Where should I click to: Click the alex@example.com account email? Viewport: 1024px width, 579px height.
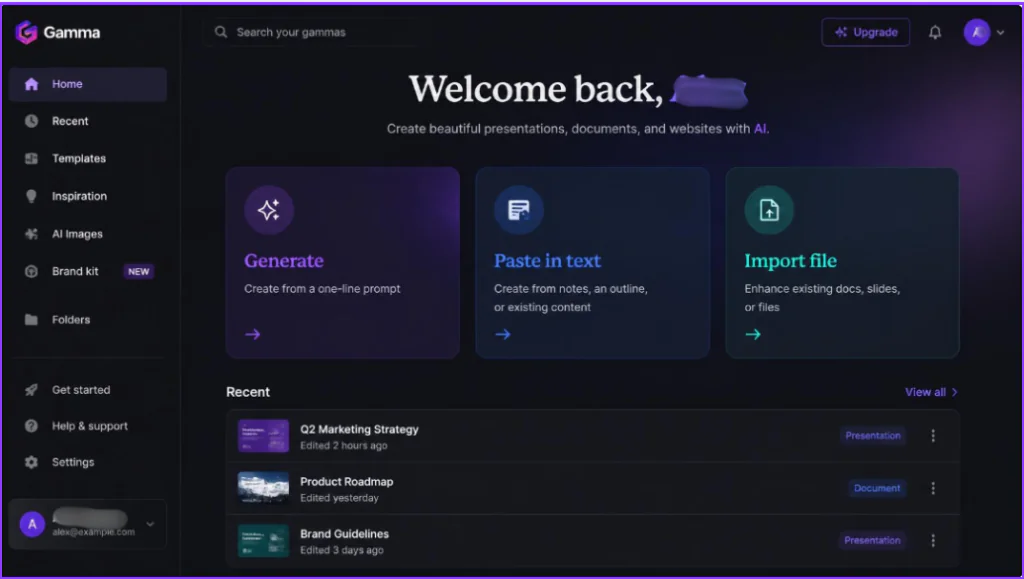pos(93,532)
